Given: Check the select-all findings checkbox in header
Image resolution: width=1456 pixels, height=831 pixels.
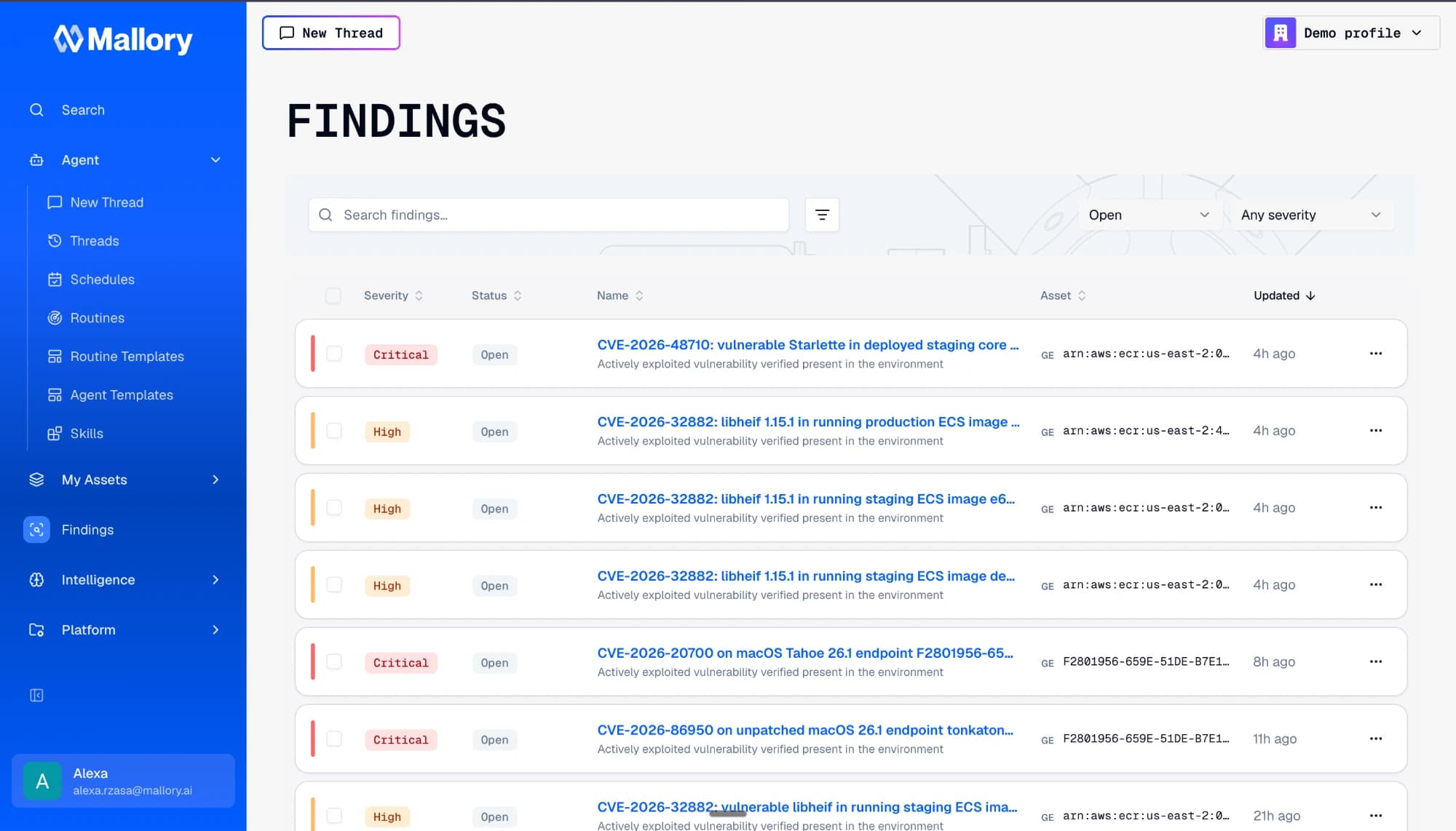Looking at the screenshot, I should (333, 295).
